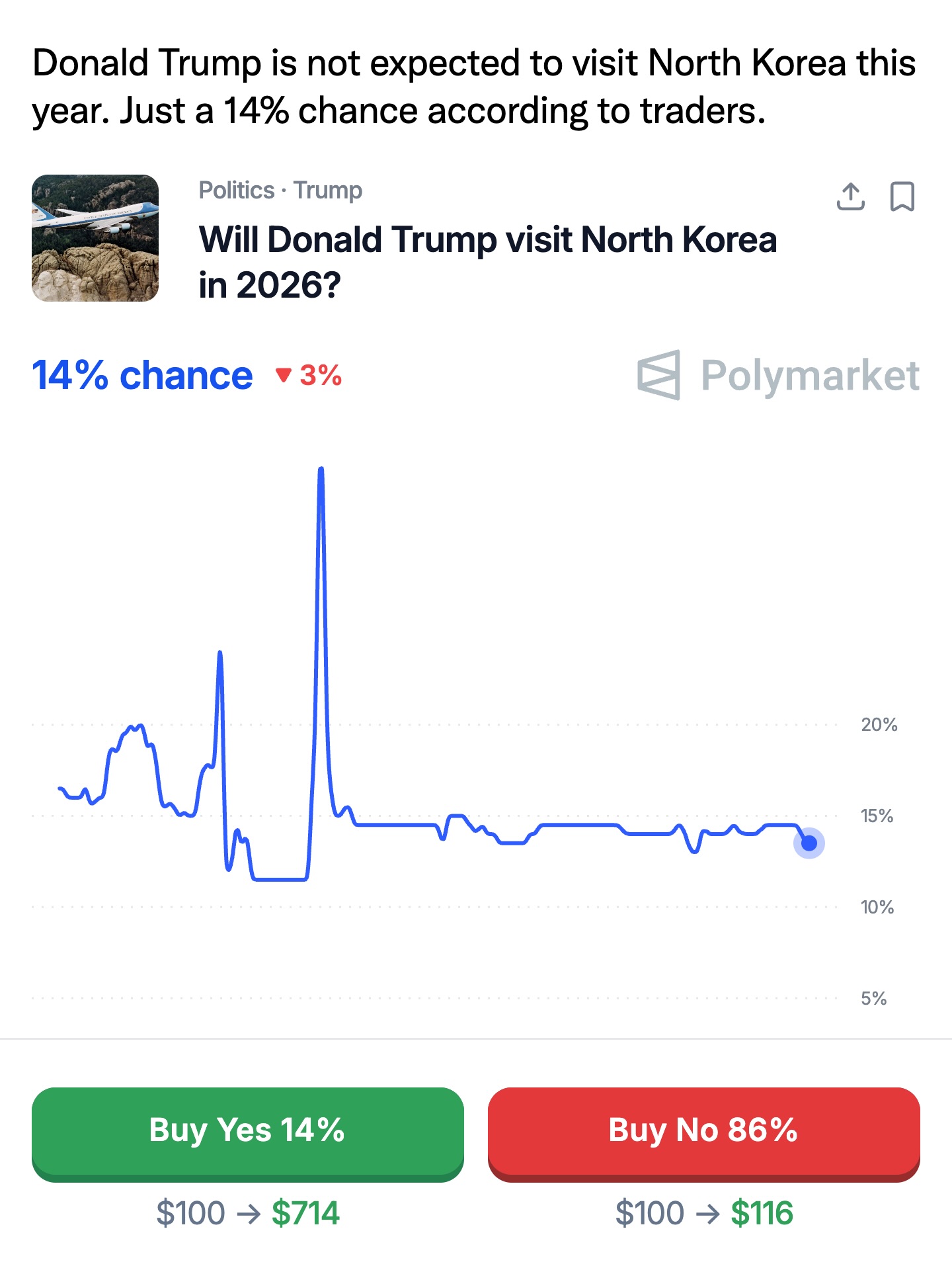The image size is (952, 1270).
Task: Click the Polymarket wordmark text
Action: point(810,376)
